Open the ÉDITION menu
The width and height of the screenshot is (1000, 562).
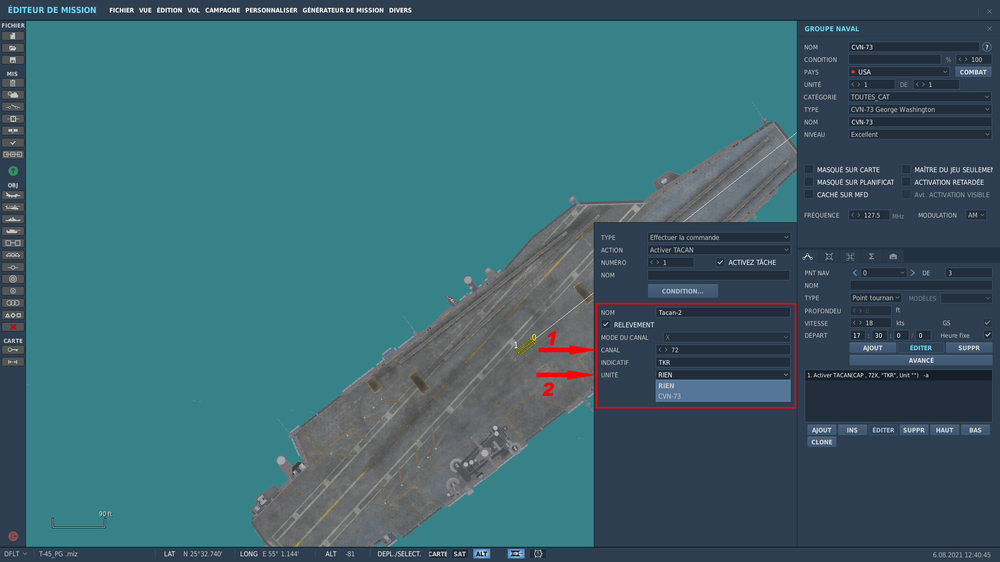170,10
